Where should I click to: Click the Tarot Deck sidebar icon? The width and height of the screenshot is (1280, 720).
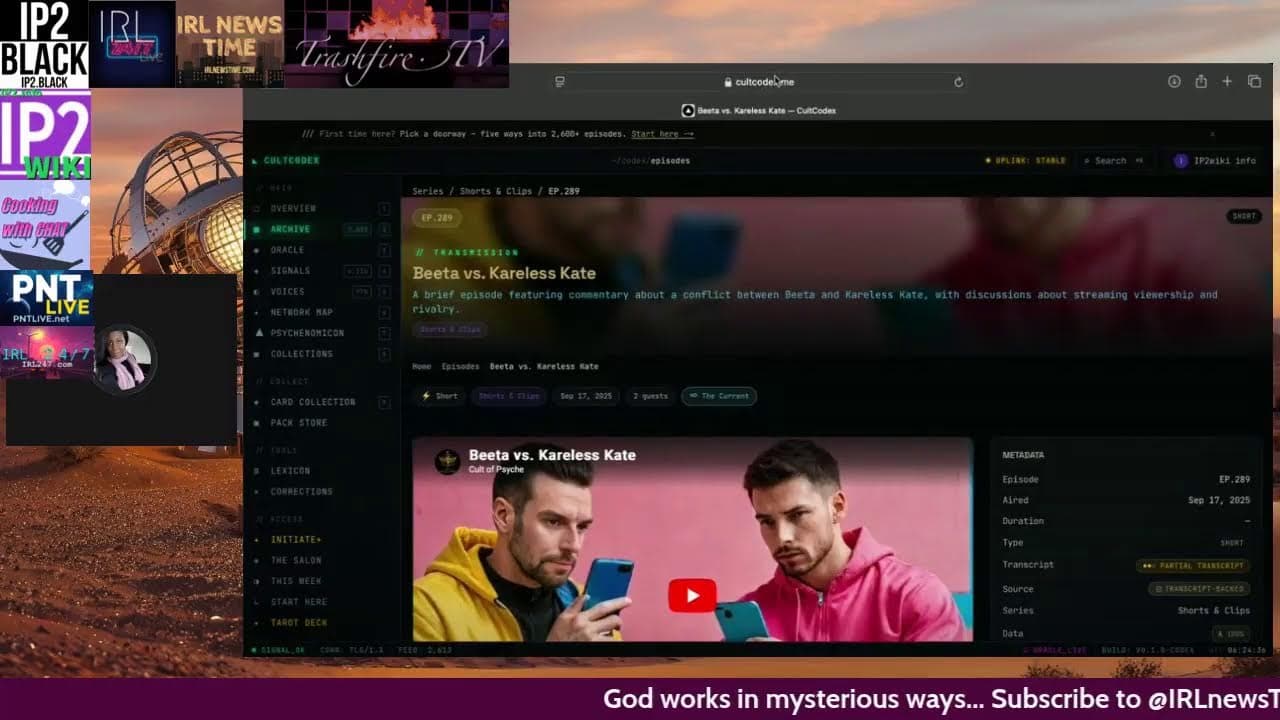click(x=258, y=623)
